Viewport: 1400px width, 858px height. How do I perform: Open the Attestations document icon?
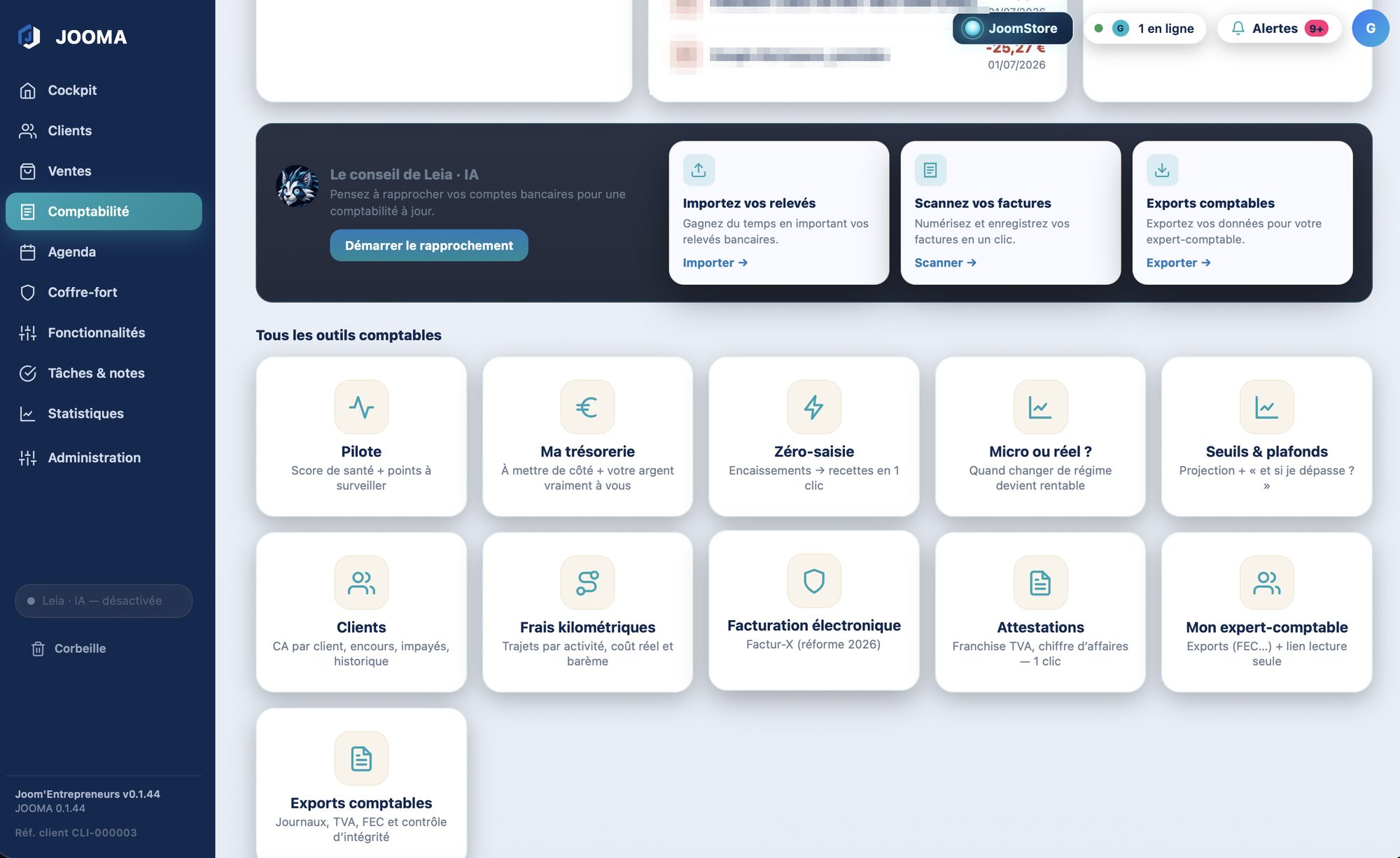(1040, 583)
